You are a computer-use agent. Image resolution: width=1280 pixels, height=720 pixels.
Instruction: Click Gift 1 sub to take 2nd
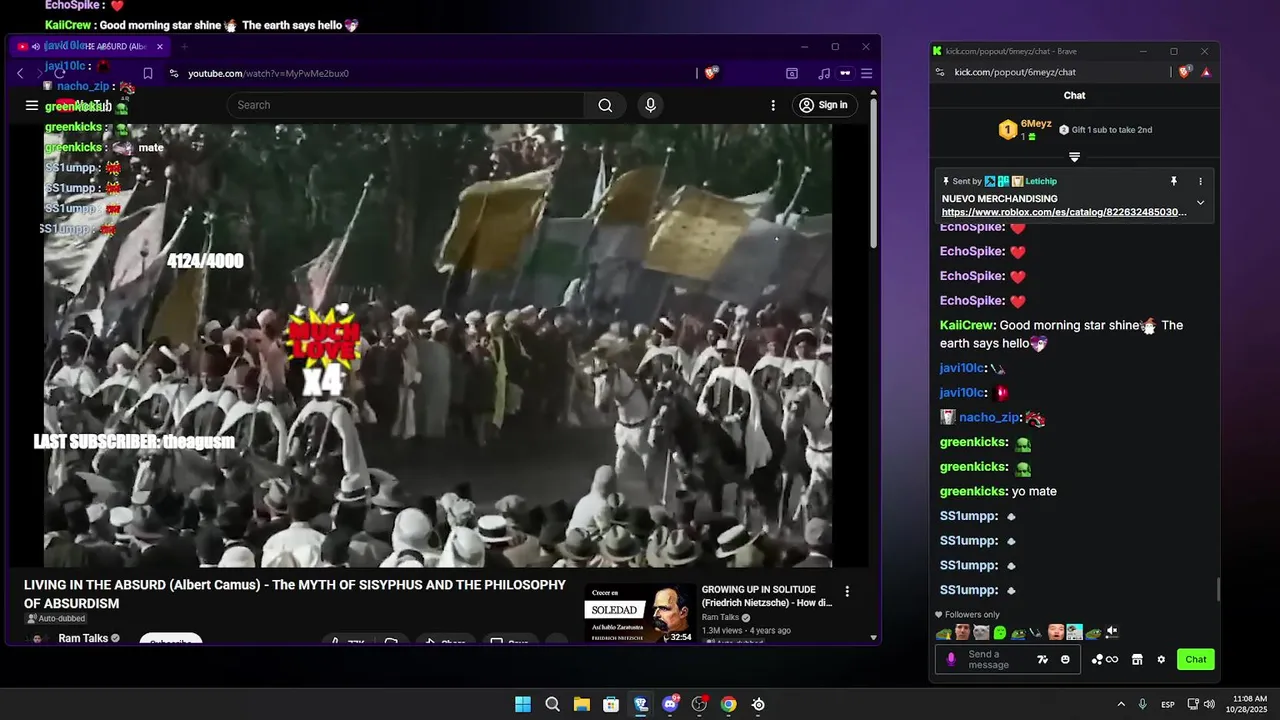click(1106, 130)
